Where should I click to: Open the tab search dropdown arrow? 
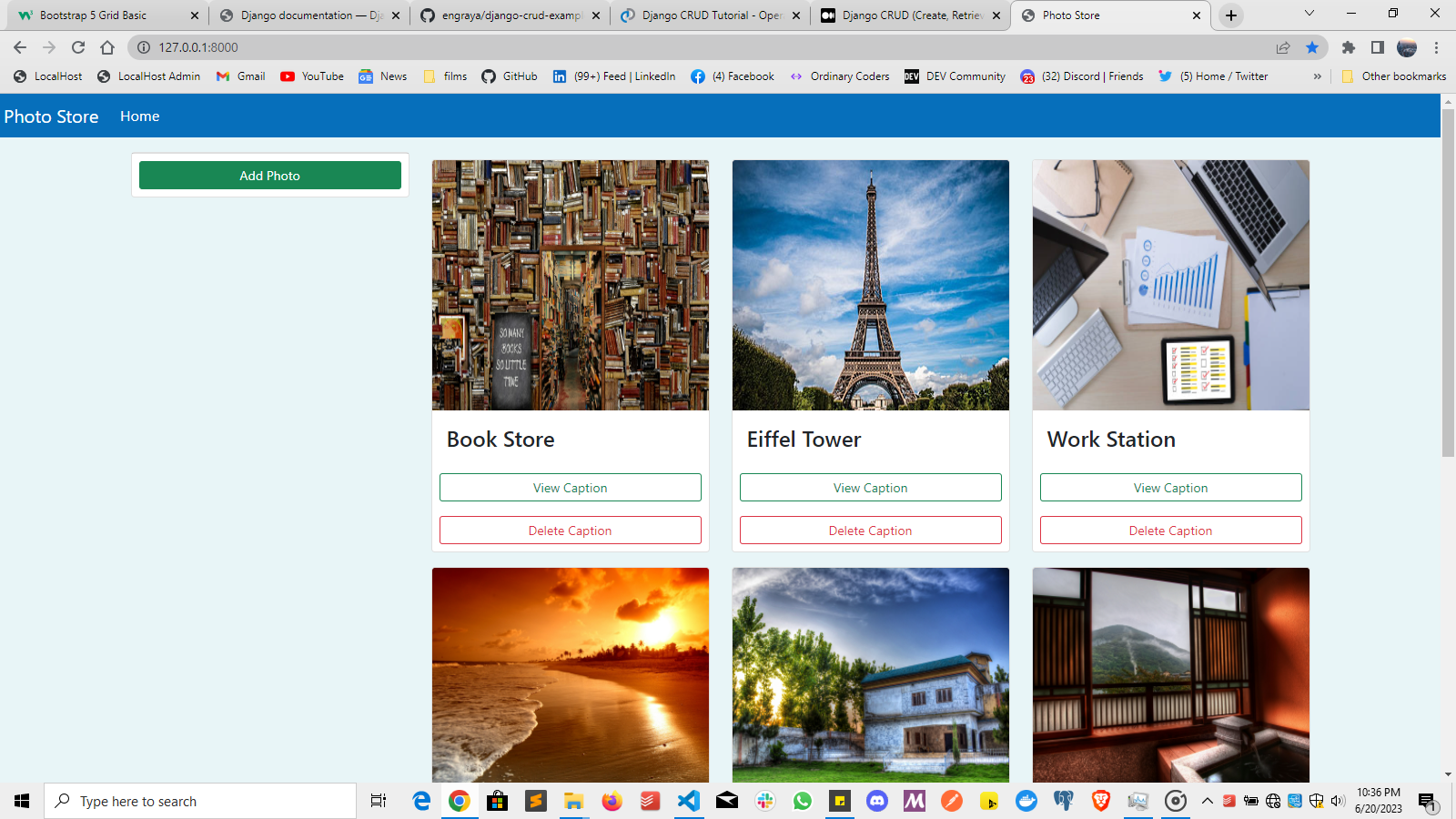point(1309,15)
